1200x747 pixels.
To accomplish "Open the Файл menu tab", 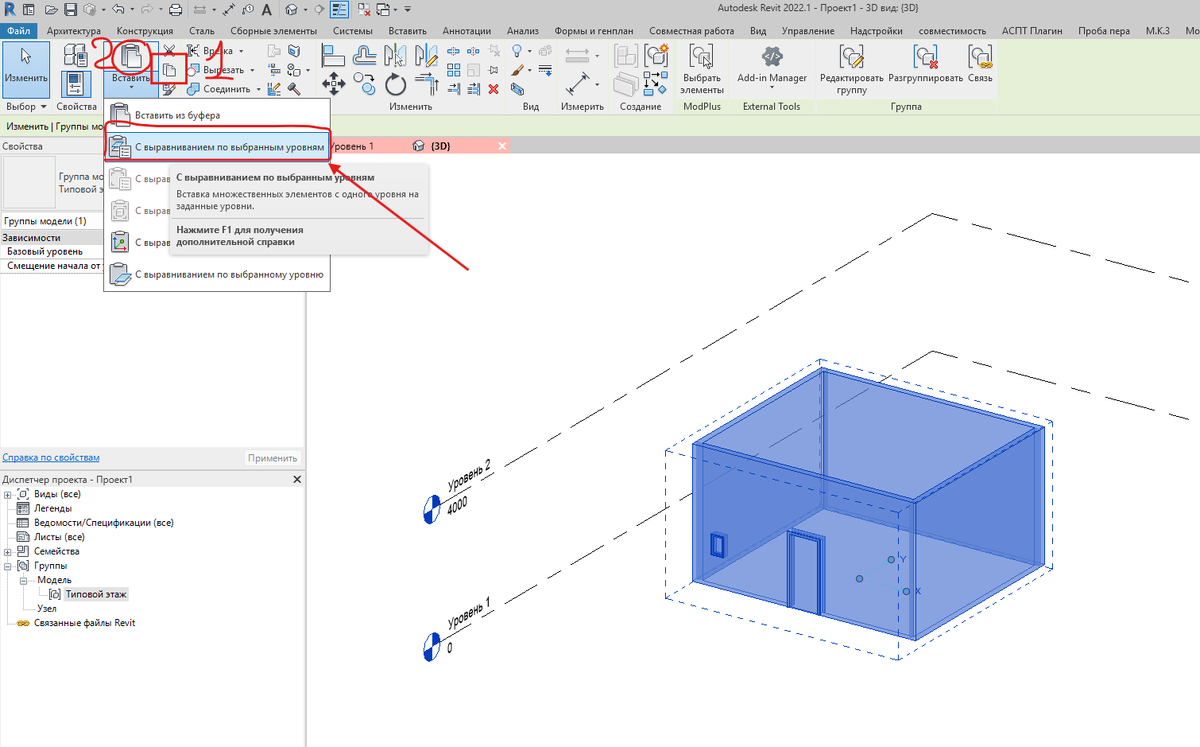I will pyautogui.click(x=16, y=31).
